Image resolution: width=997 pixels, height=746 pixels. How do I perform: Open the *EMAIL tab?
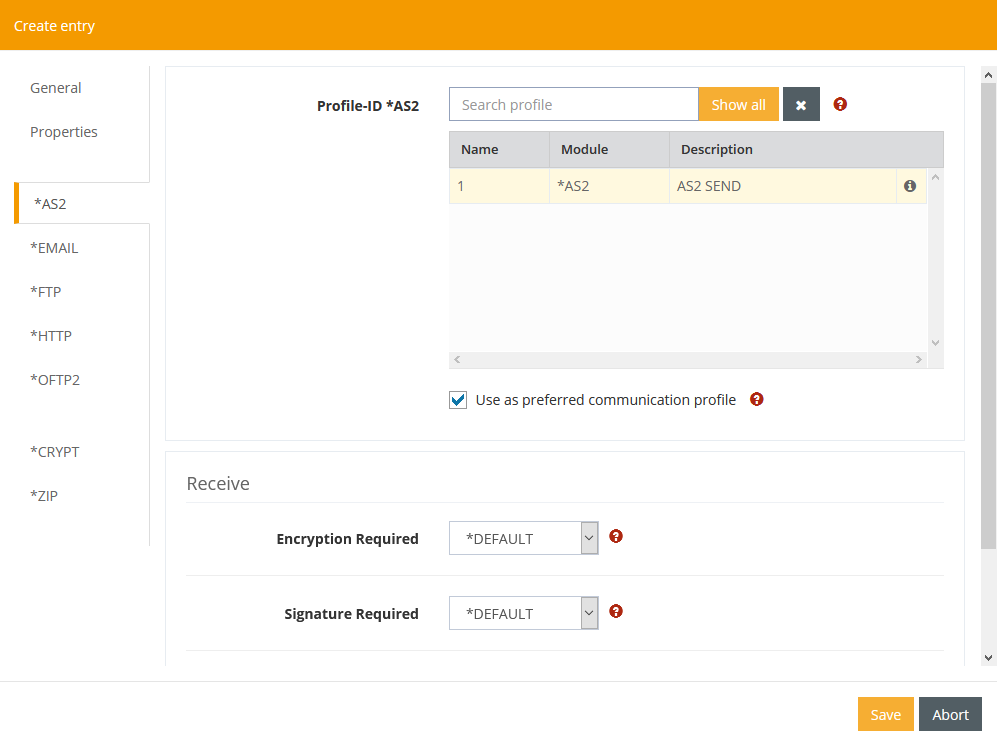[54, 248]
